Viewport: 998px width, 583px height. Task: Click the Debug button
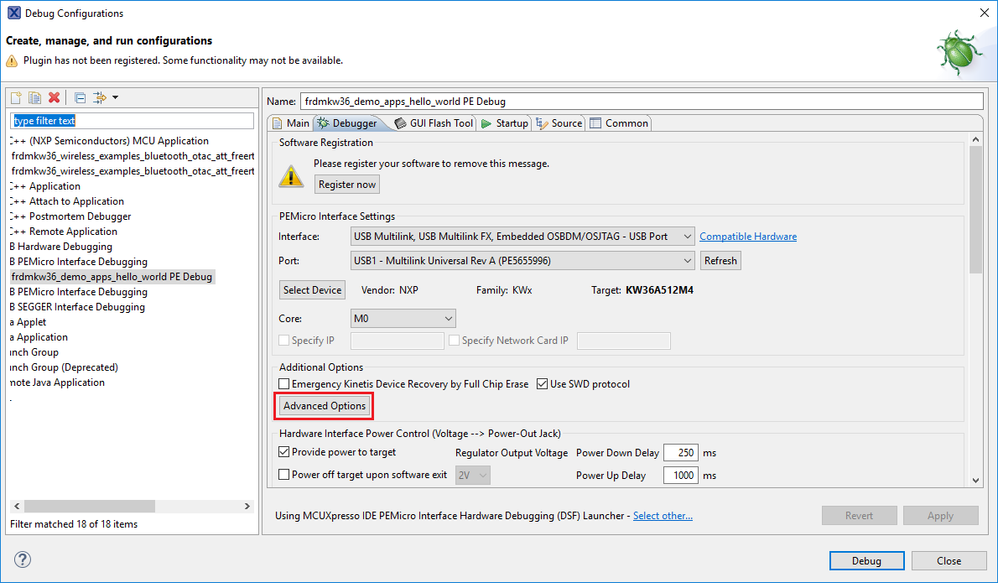[866, 561]
